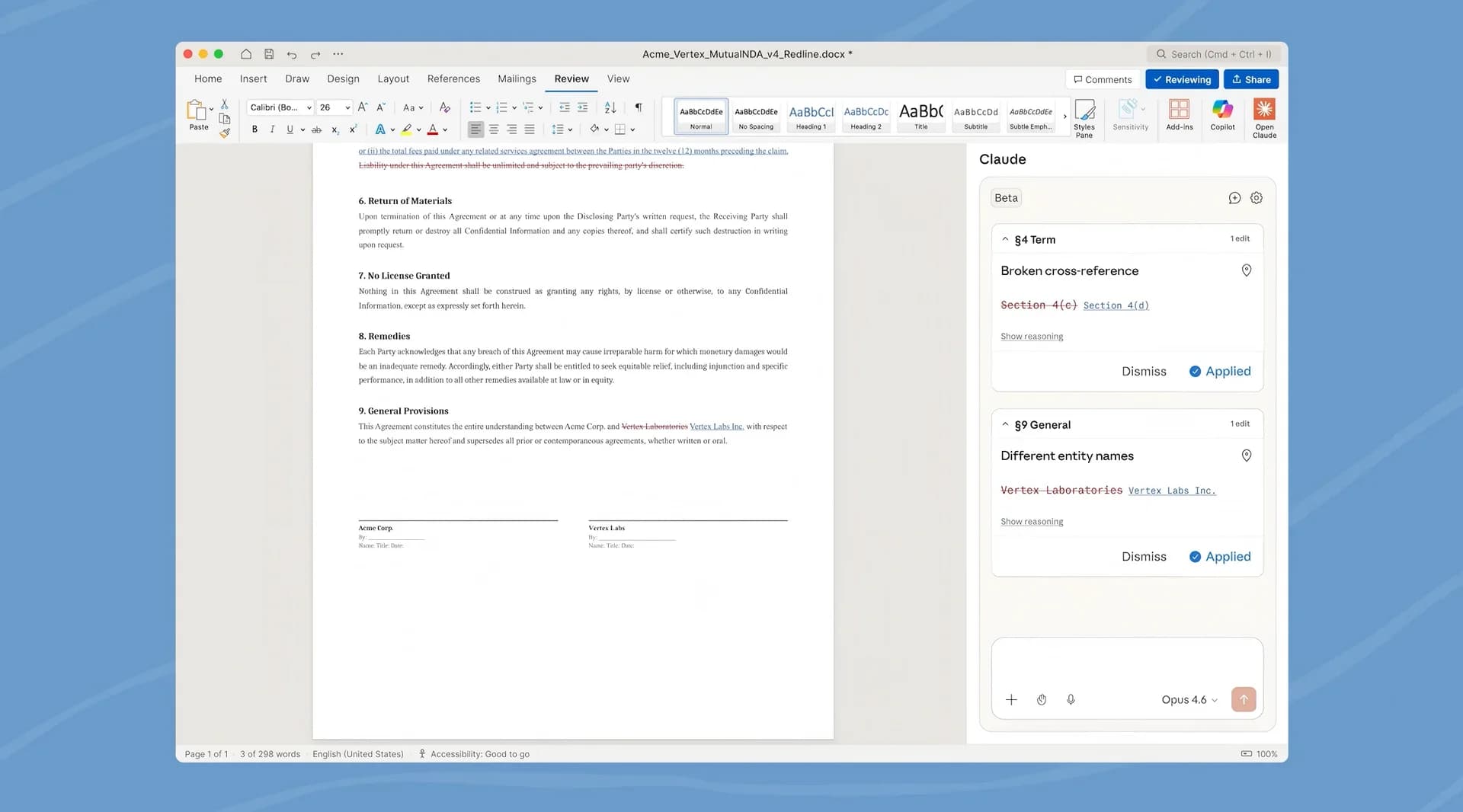Open the Opus 4.6 model selector
The width and height of the screenshot is (1463, 812).
pos(1187,699)
